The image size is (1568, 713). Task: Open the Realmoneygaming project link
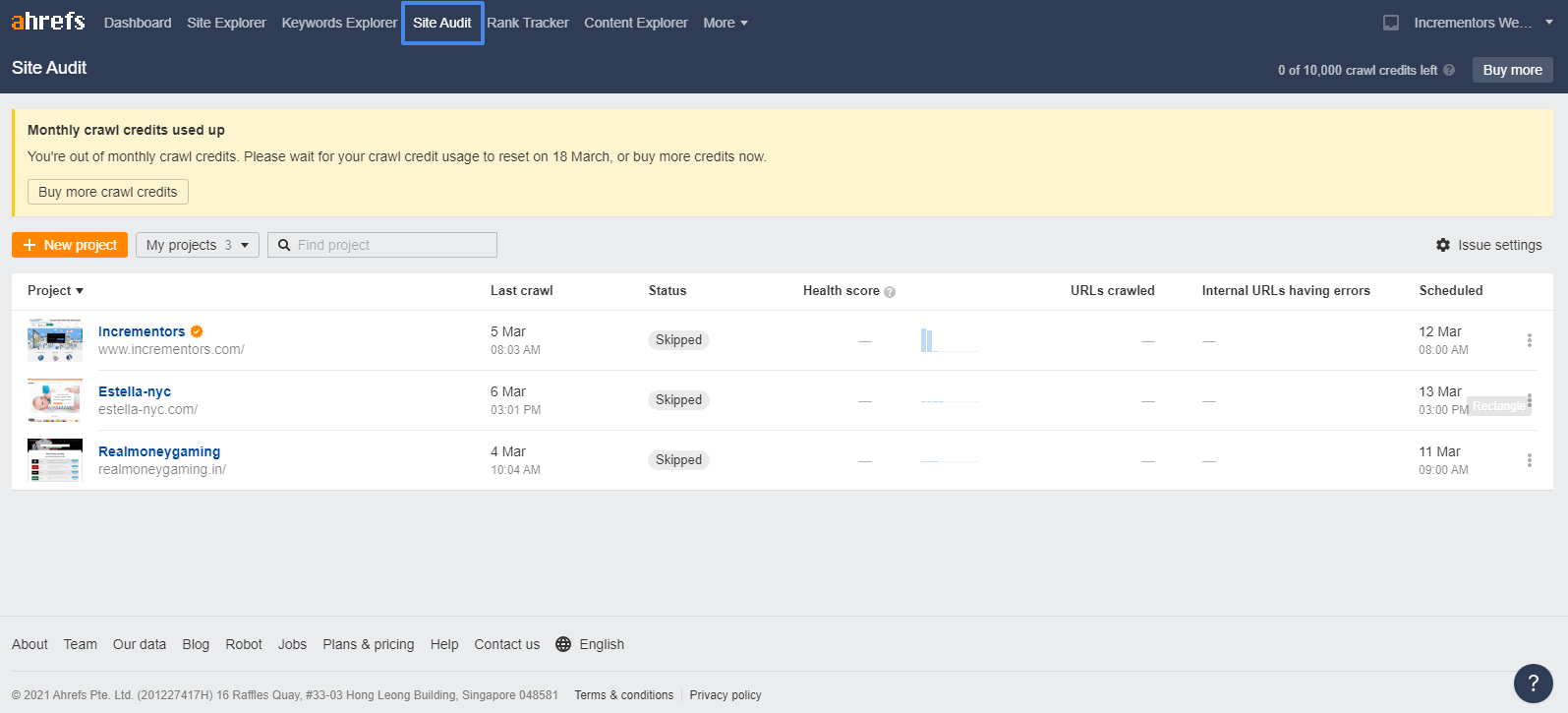tap(159, 451)
